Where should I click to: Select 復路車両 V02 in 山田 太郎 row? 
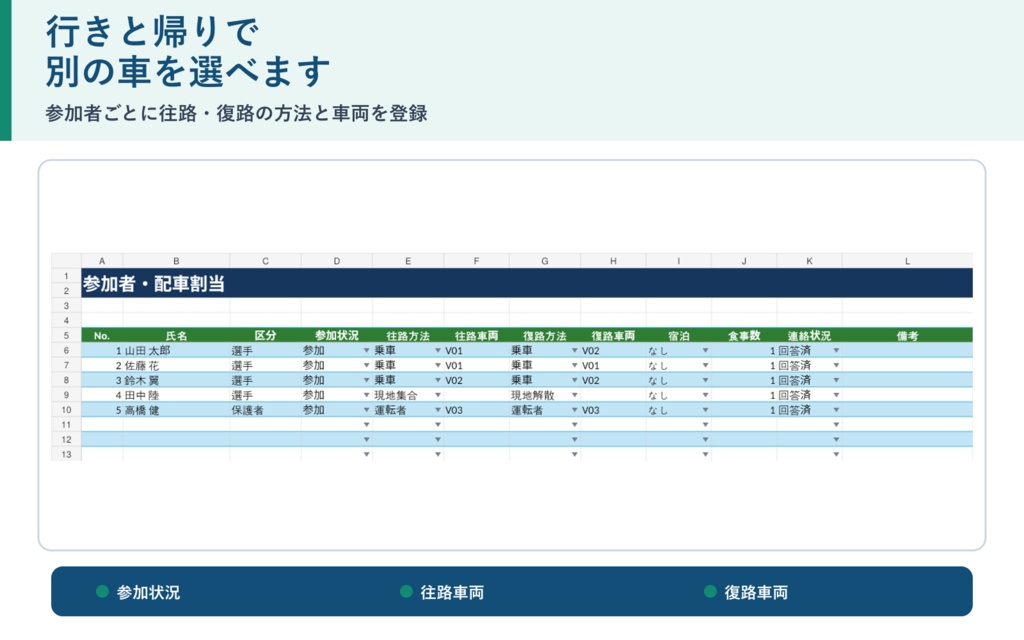click(x=613, y=351)
